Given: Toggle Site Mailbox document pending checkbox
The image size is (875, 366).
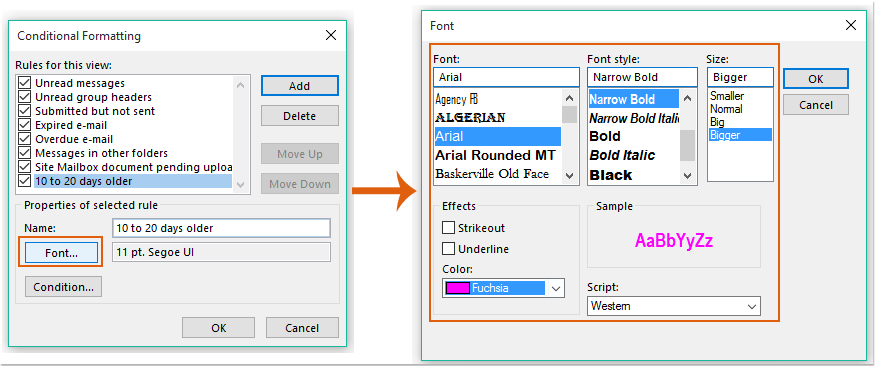Looking at the screenshot, I should [25, 167].
